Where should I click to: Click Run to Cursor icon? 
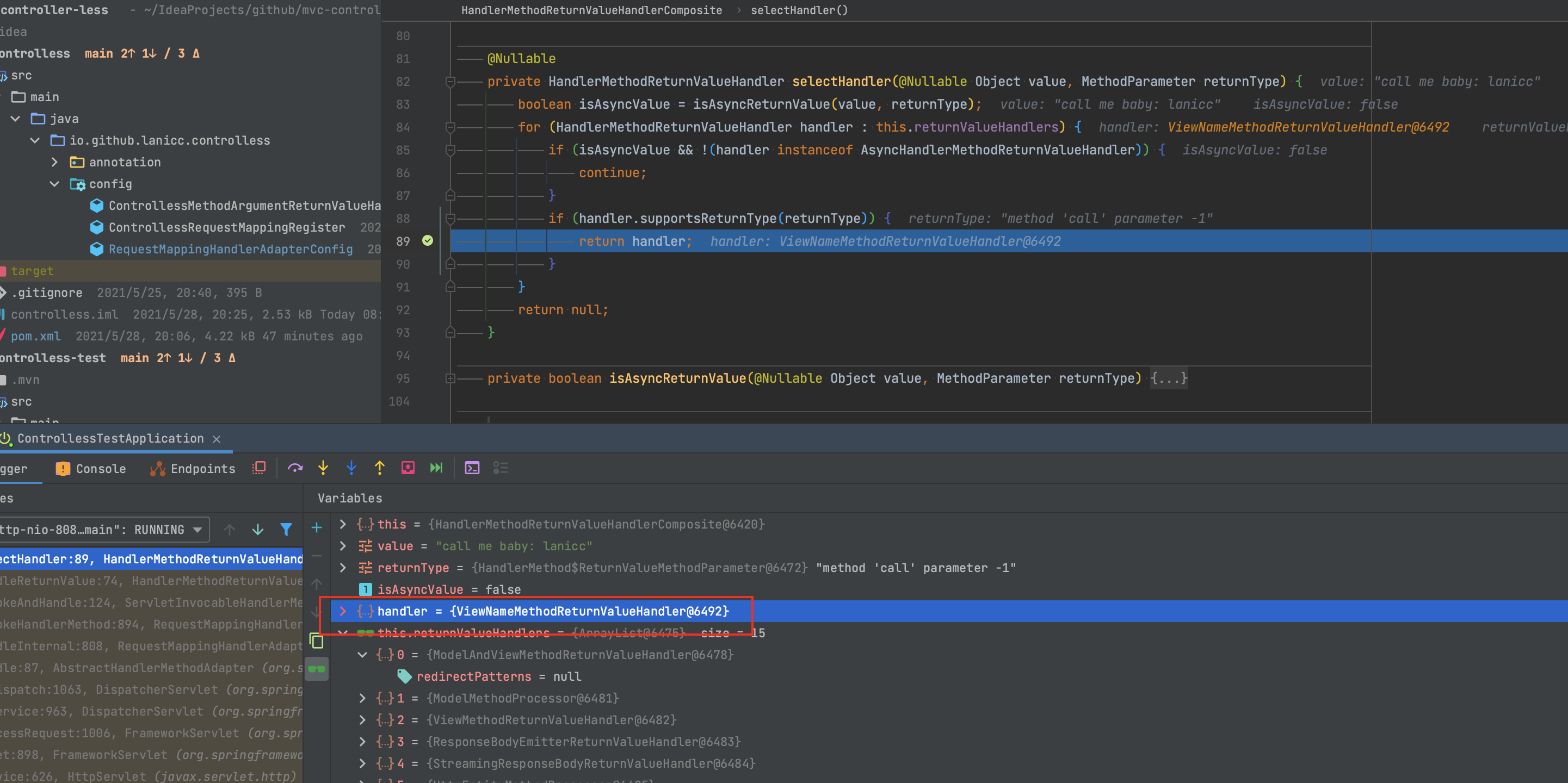pyautogui.click(x=436, y=468)
